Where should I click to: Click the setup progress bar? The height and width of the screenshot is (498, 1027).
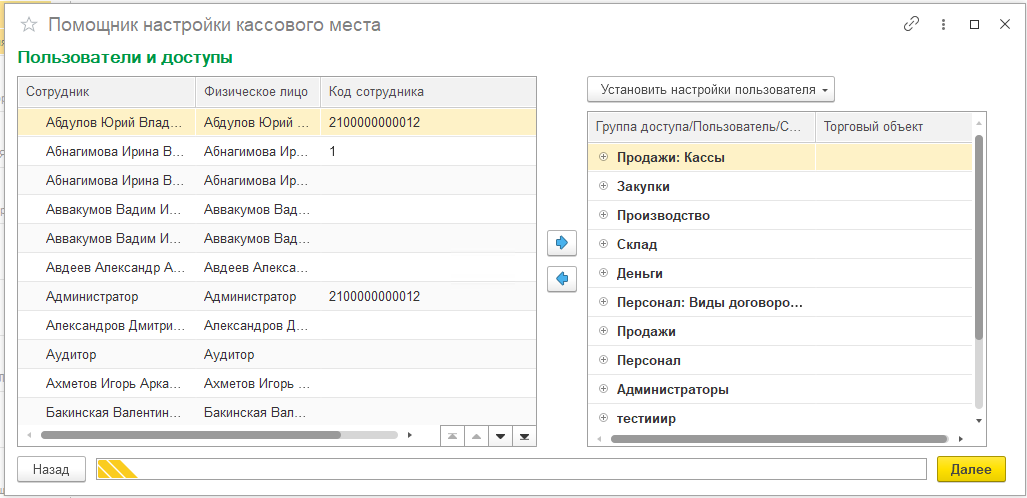(x=511, y=469)
